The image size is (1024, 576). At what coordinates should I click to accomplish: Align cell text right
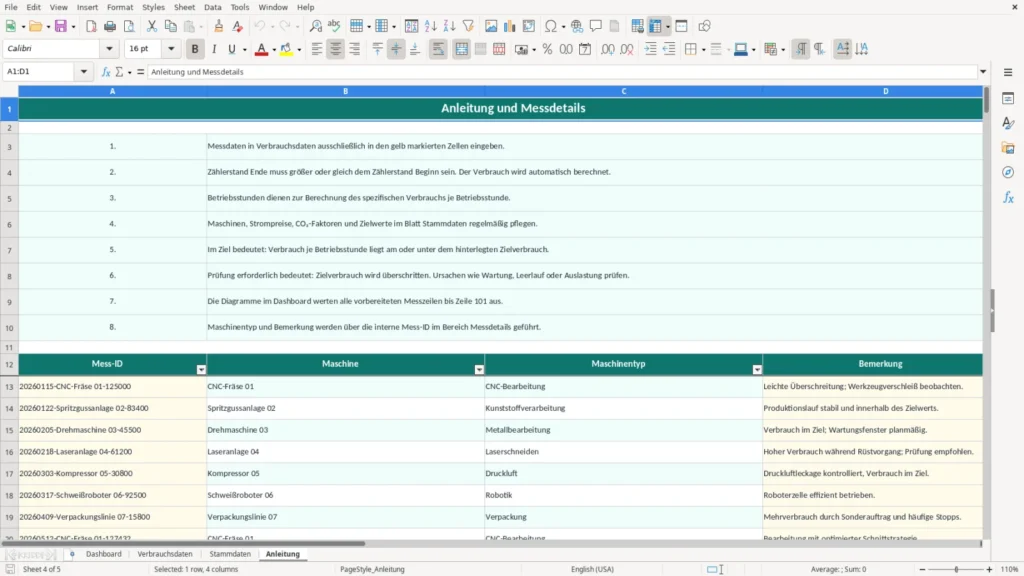(x=355, y=49)
